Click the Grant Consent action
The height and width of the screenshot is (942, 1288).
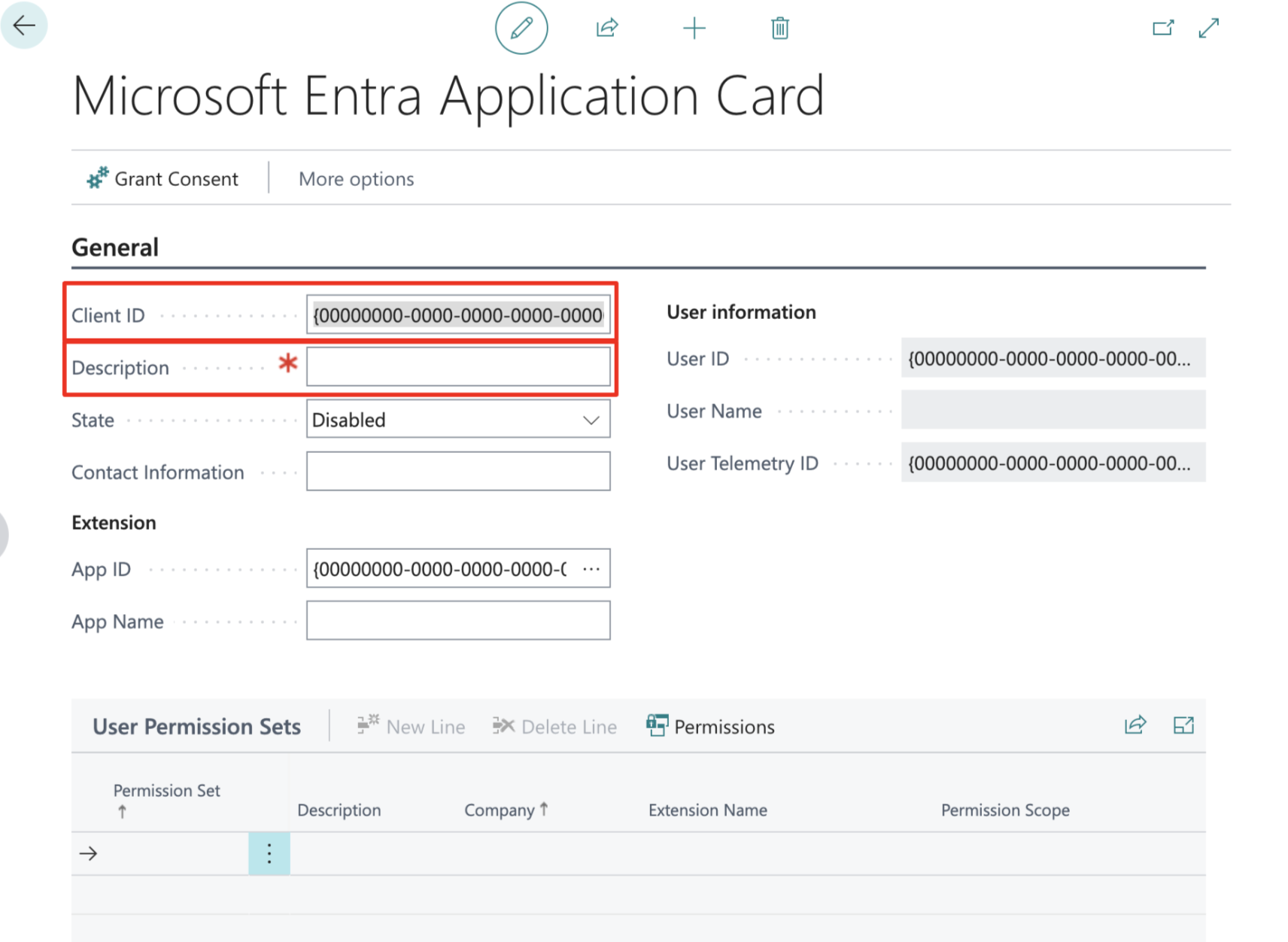163,179
